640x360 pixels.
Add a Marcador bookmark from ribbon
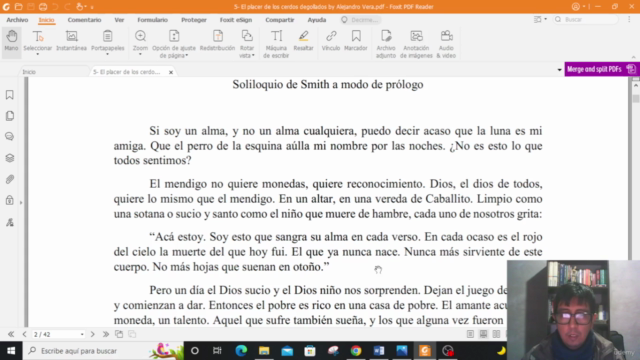coord(356,41)
